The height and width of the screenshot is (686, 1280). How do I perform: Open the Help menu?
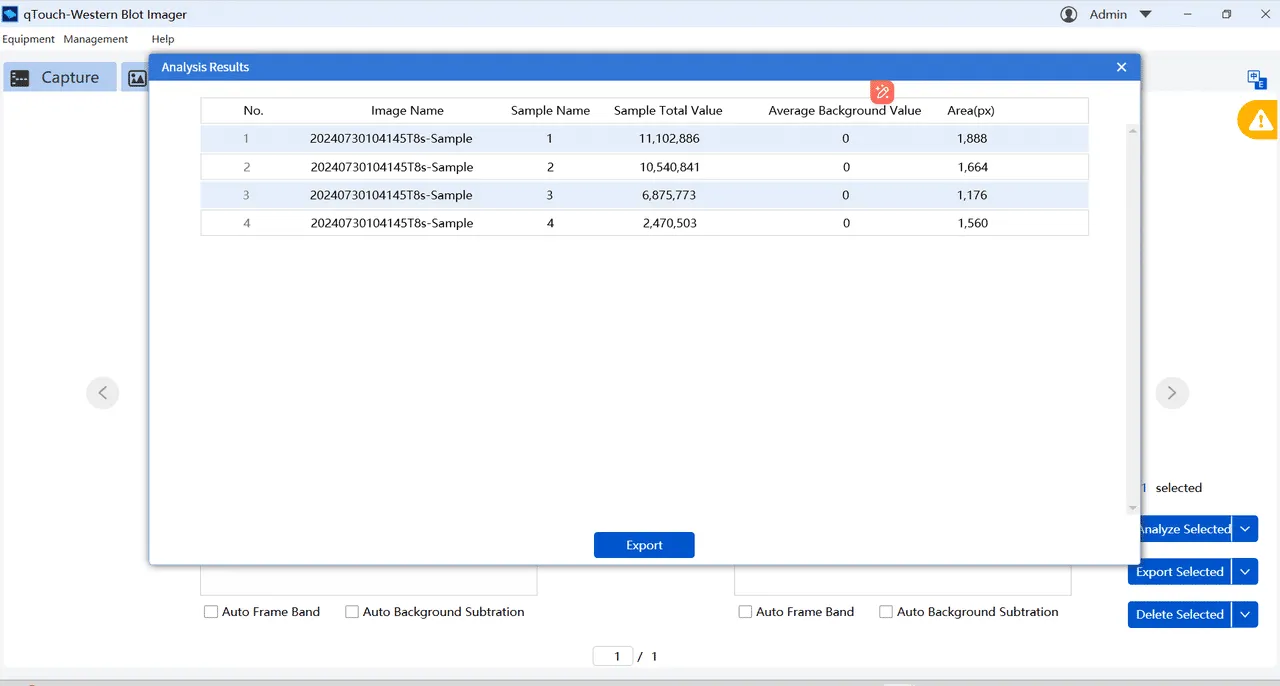(163, 39)
